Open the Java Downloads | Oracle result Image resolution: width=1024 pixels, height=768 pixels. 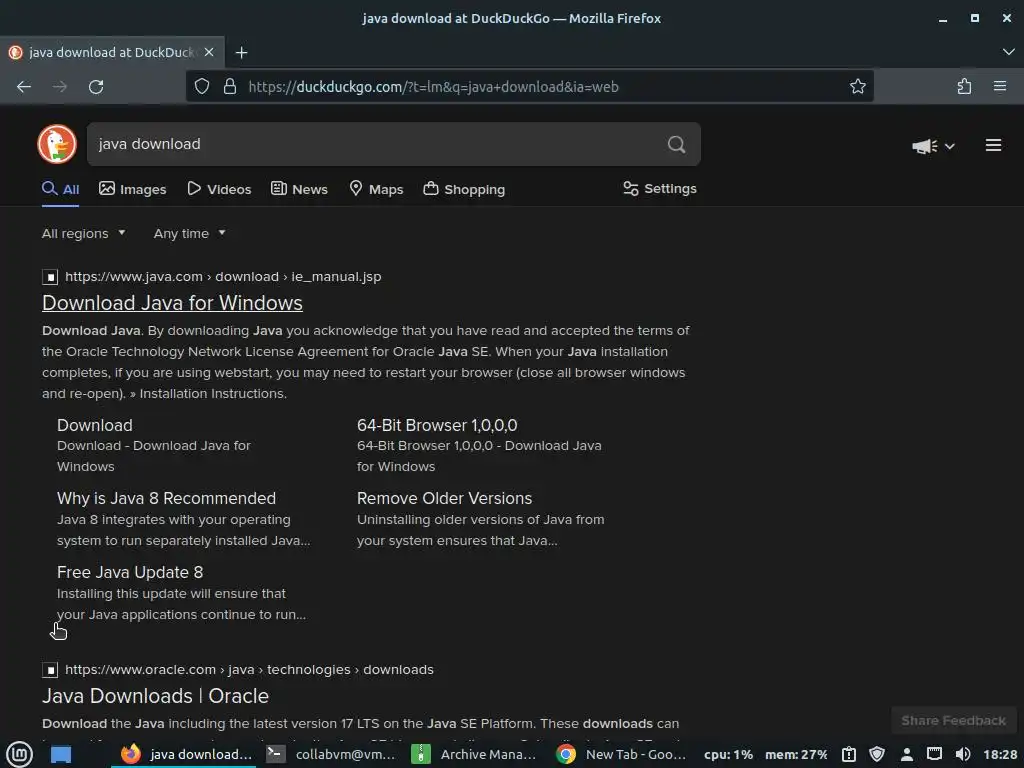tap(155, 696)
